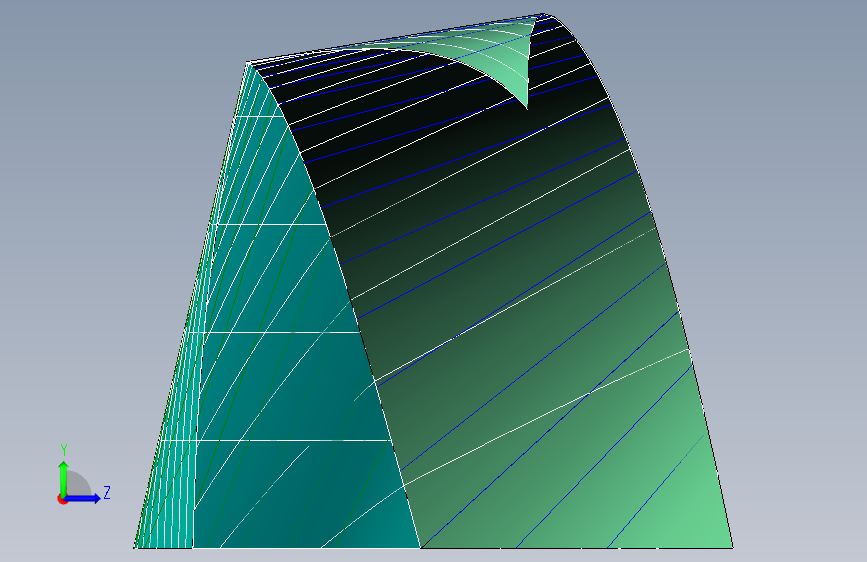Click the red X axis dot at triad origin
The width and height of the screenshot is (867, 562).
pos(62,499)
